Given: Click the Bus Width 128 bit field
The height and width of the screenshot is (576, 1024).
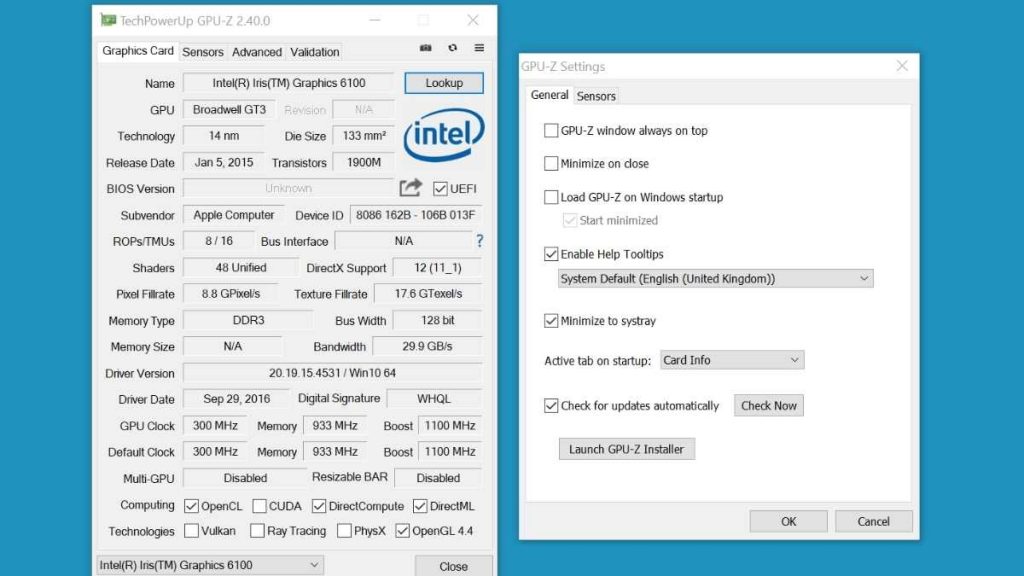Looking at the screenshot, I should coord(438,321).
